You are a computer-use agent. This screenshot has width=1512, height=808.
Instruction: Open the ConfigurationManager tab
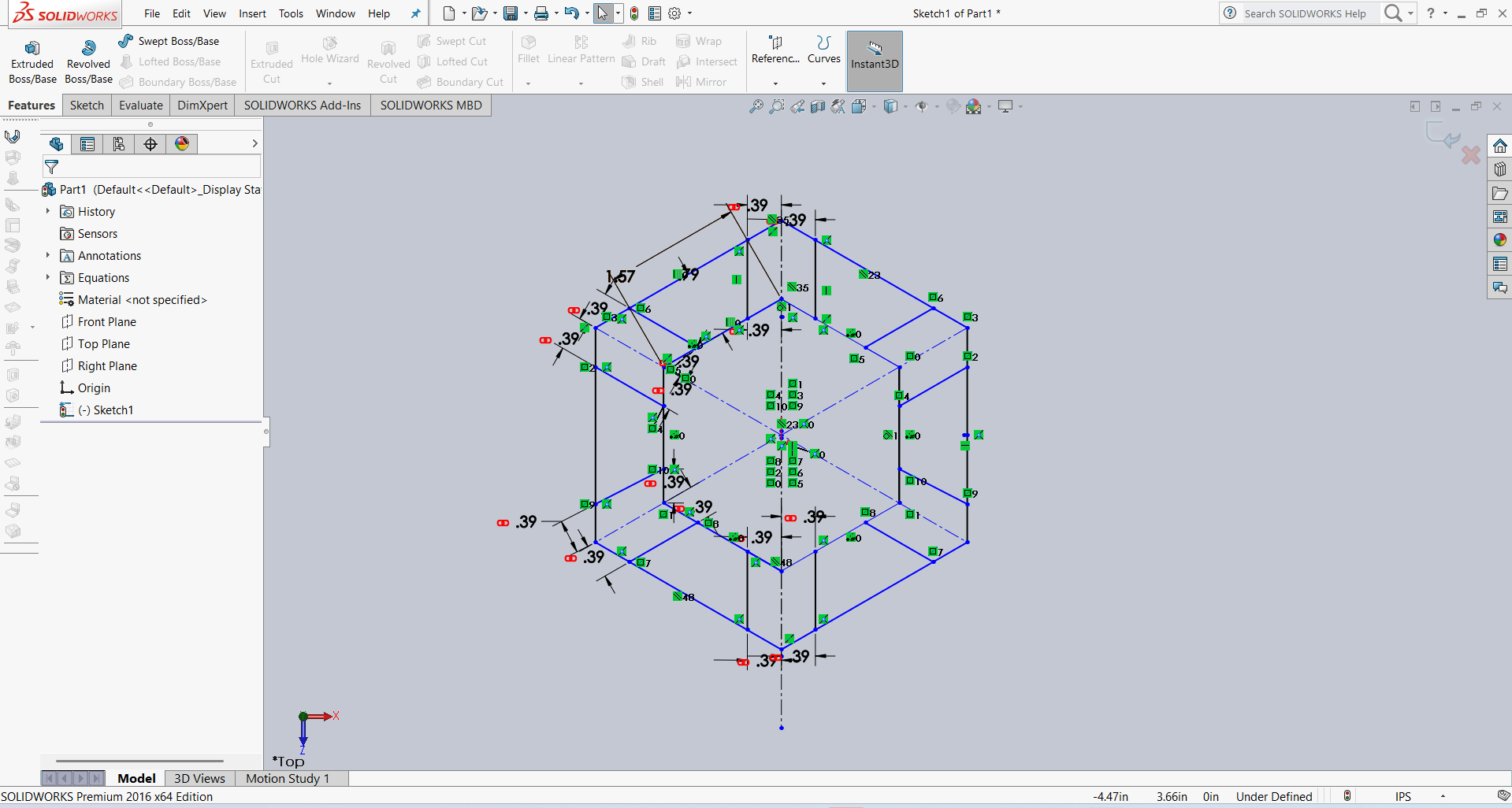point(119,143)
